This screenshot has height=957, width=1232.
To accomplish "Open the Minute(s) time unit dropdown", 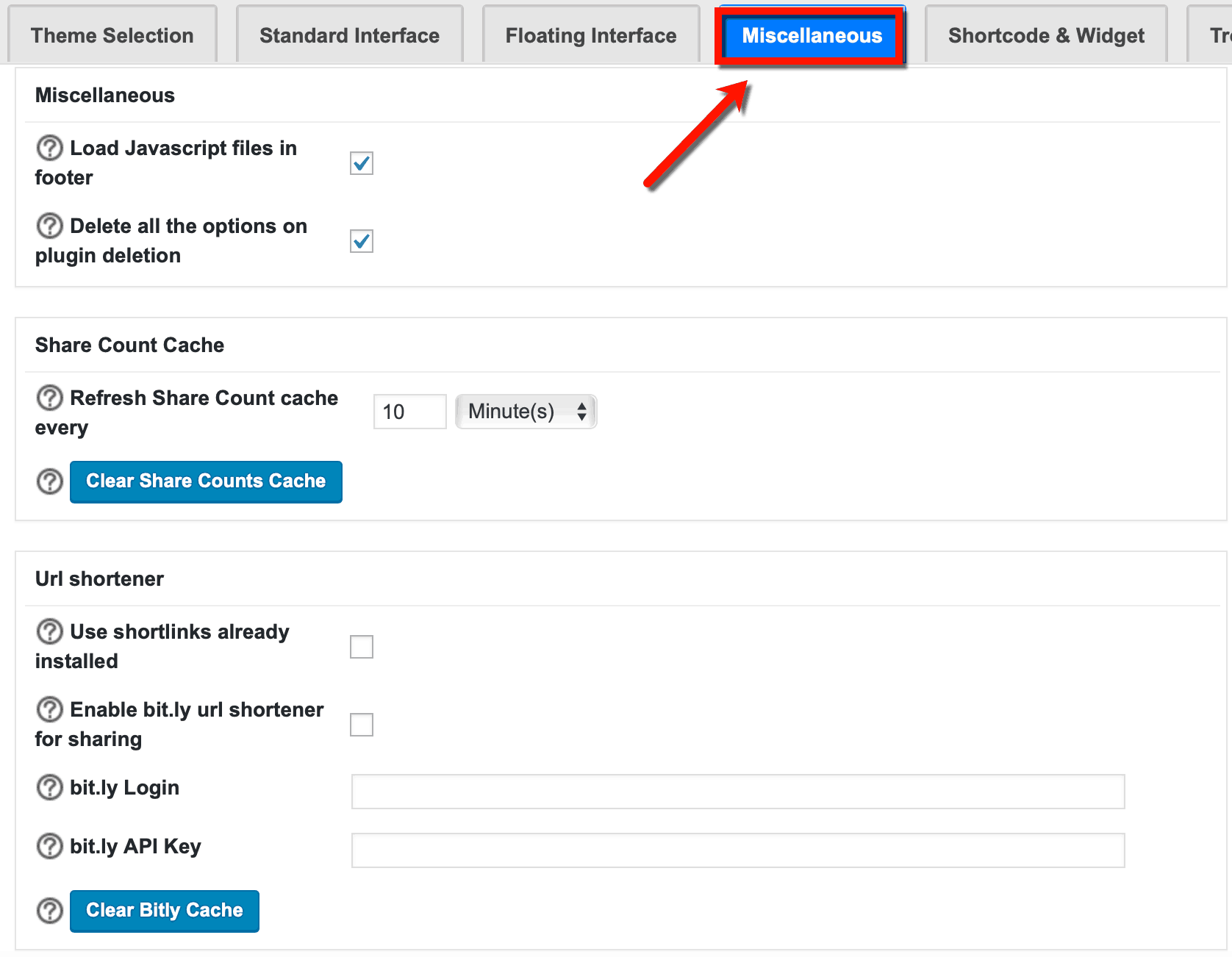I will coord(526,412).
